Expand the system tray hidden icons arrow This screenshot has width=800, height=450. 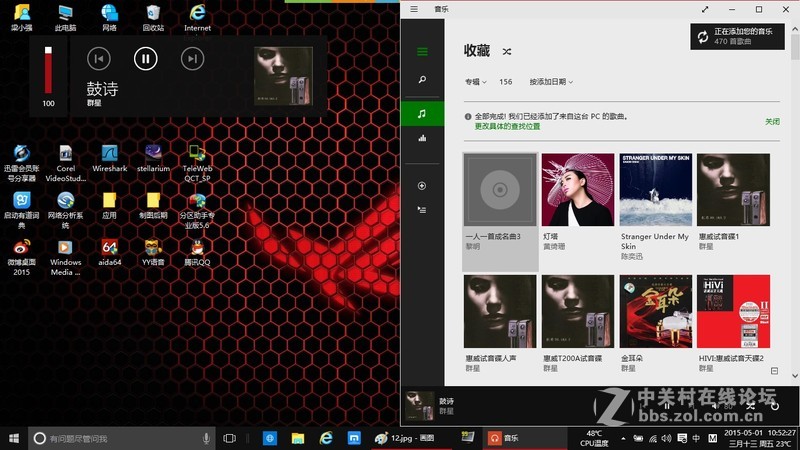623,438
